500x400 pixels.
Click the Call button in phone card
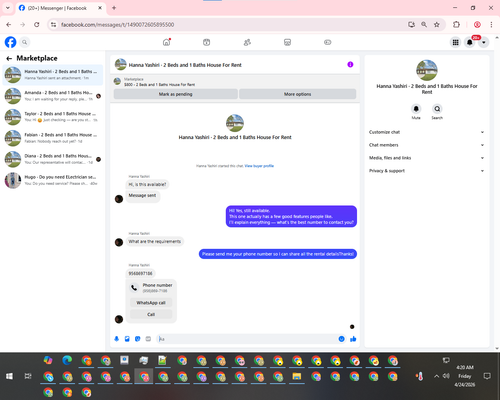(x=151, y=314)
